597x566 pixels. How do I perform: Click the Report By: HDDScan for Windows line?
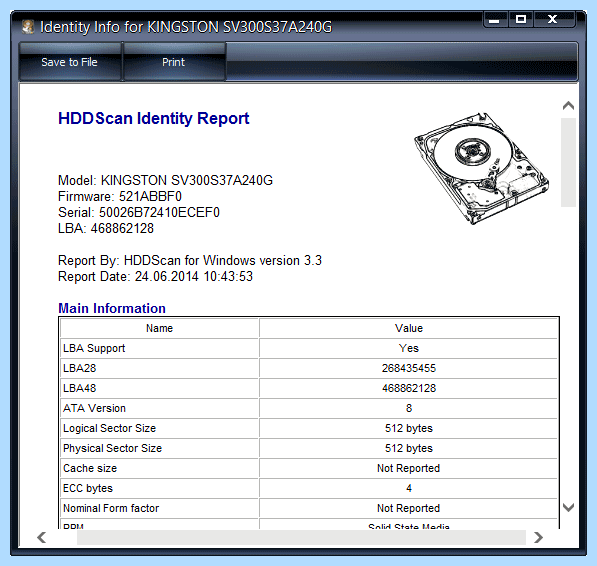tap(190, 260)
